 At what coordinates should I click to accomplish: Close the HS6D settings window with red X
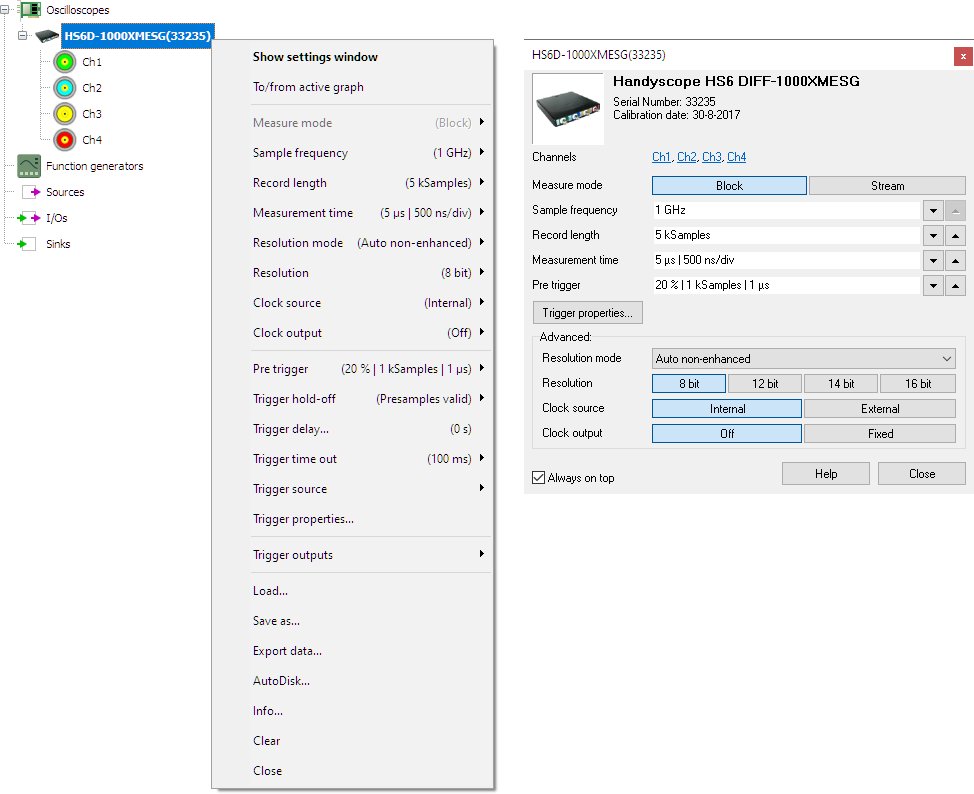click(963, 57)
